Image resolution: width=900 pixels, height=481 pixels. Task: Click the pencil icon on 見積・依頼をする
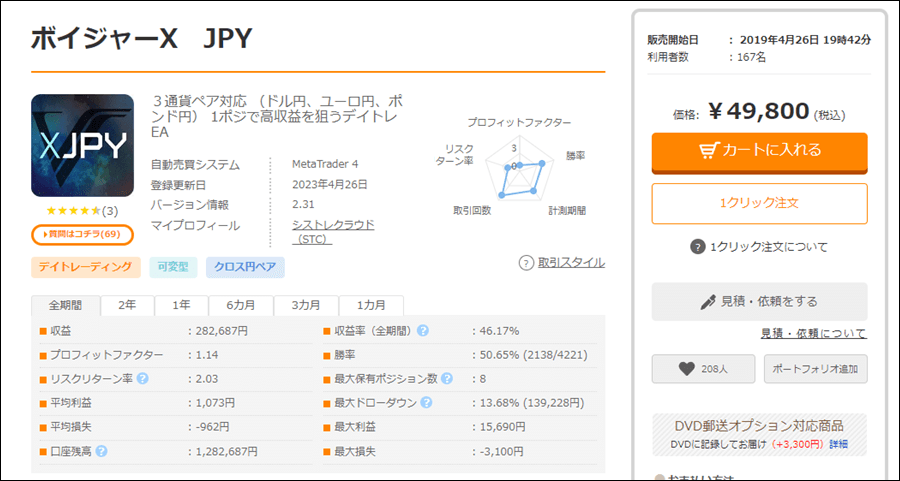[708, 302]
